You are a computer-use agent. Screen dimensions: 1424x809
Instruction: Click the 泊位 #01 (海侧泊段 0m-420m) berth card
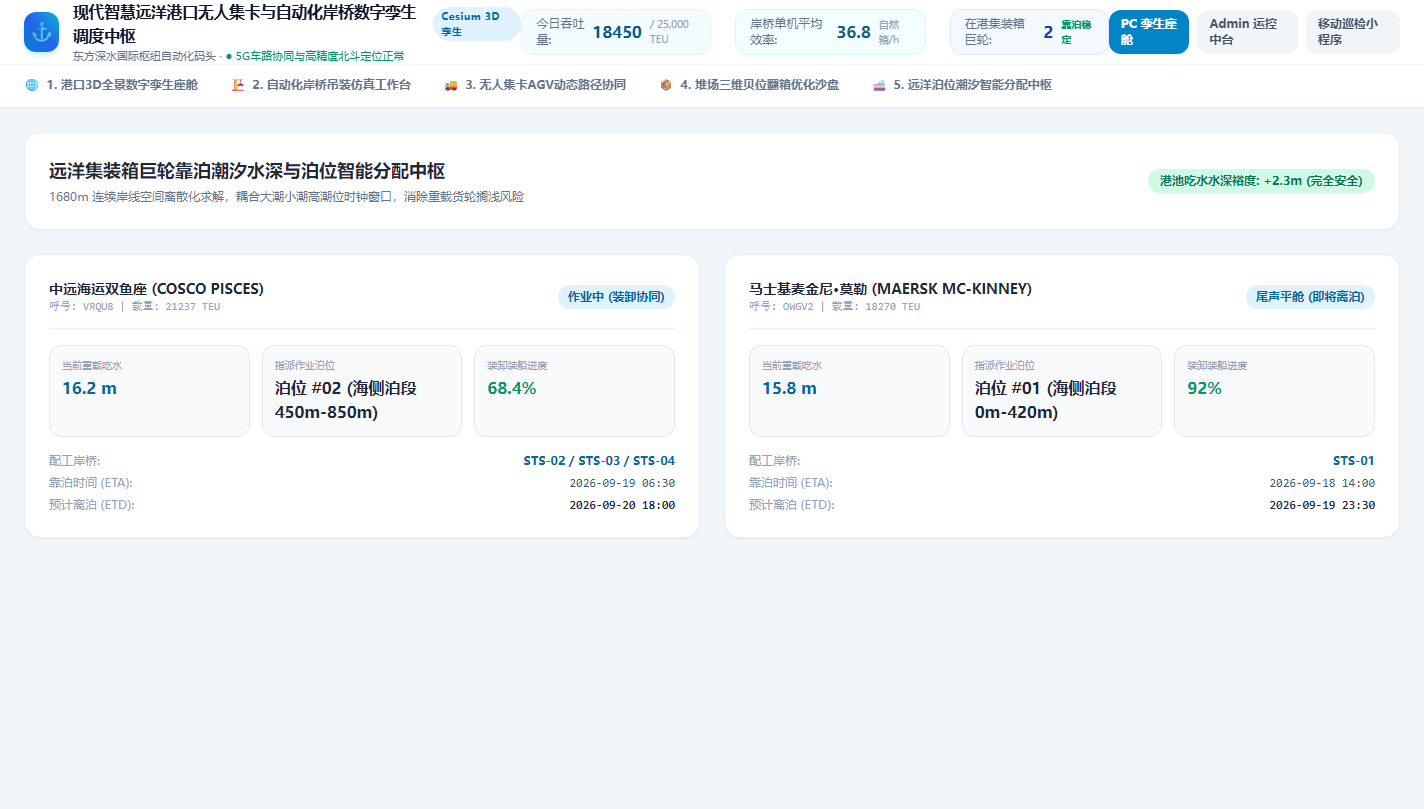(1062, 391)
